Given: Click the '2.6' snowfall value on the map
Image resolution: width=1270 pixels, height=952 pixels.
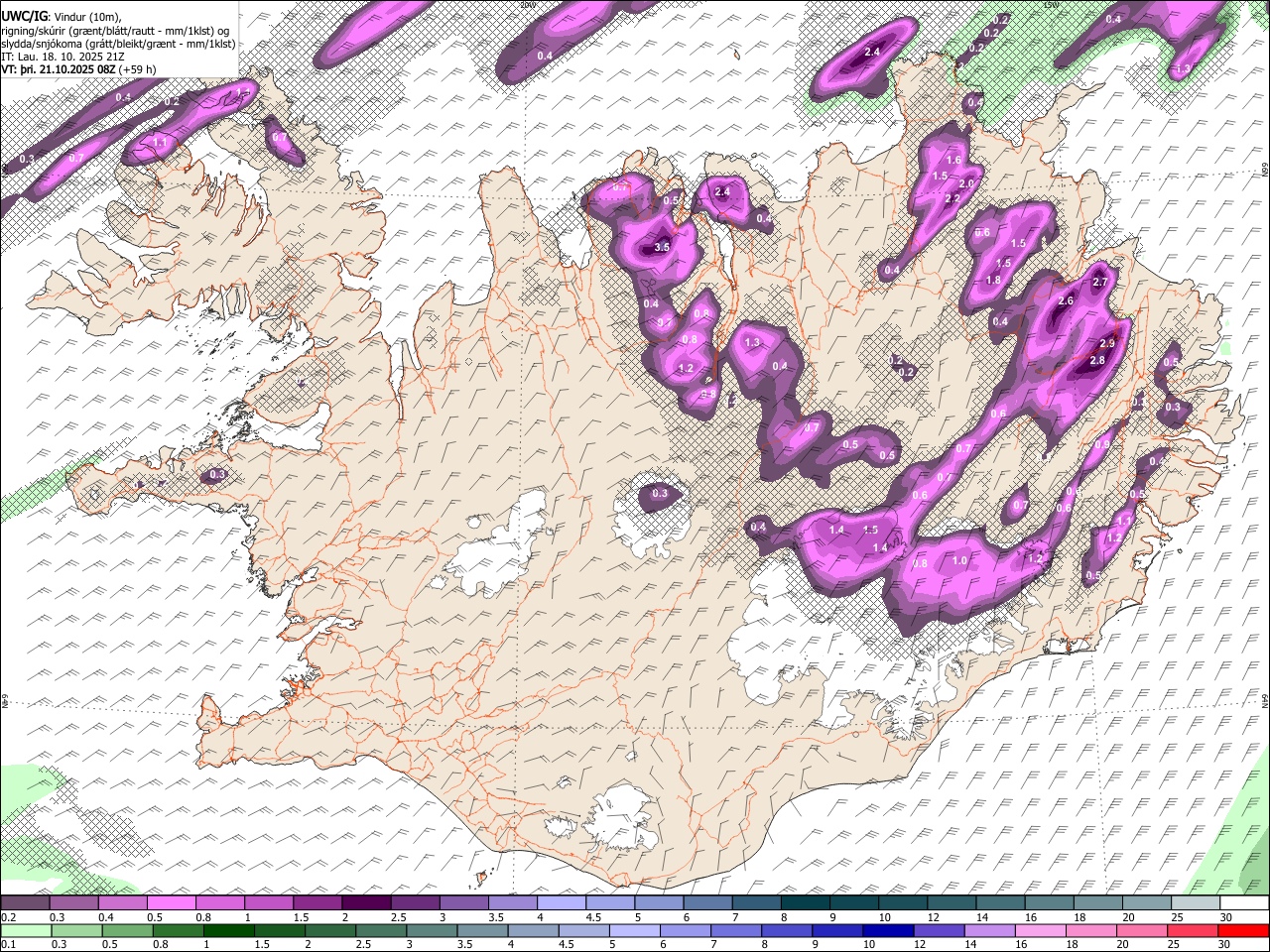Looking at the screenshot, I should pyautogui.click(x=1067, y=300).
